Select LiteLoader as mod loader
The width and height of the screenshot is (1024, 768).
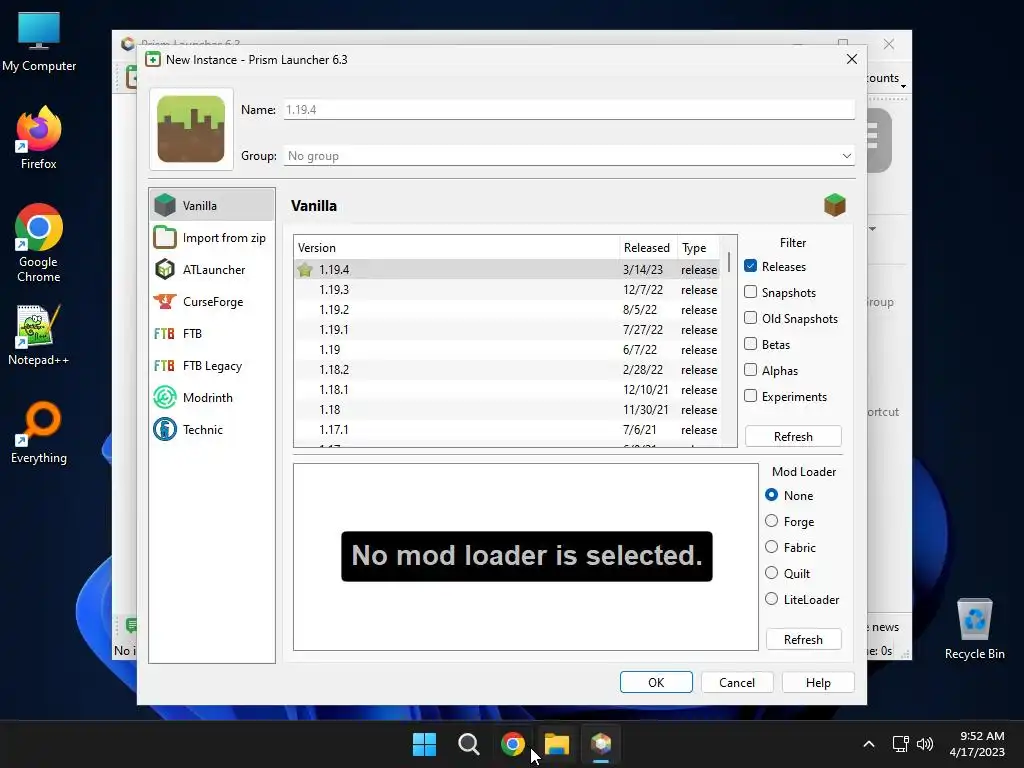(771, 599)
